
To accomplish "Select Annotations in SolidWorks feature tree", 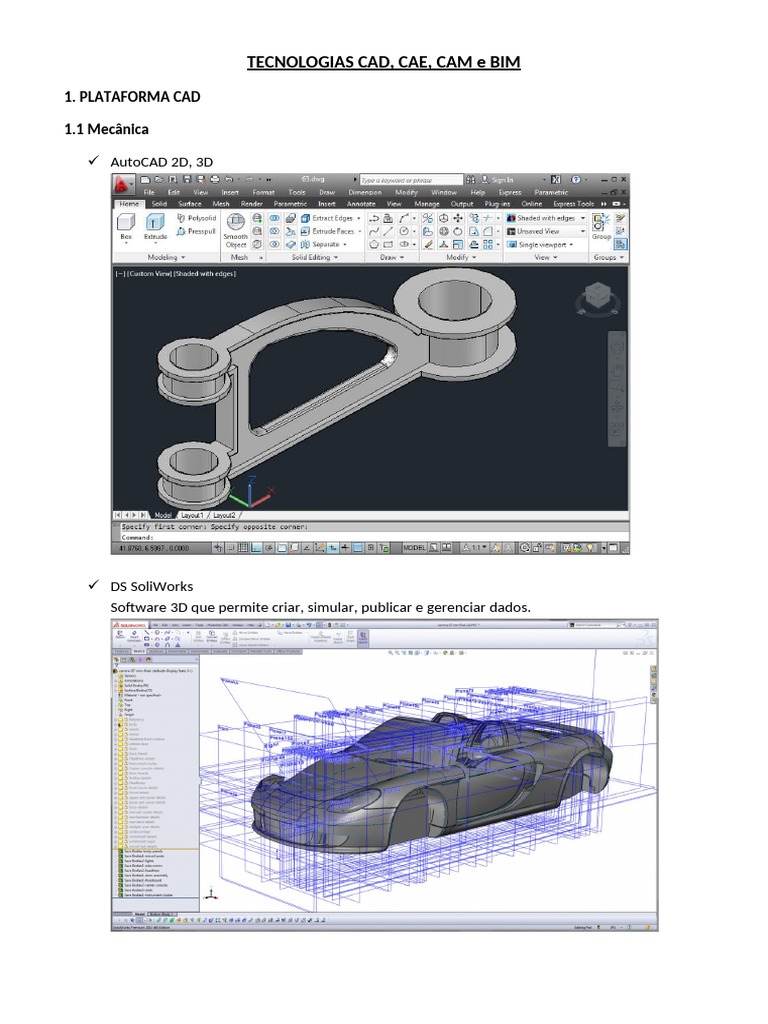I will pyautogui.click(x=133, y=680).
